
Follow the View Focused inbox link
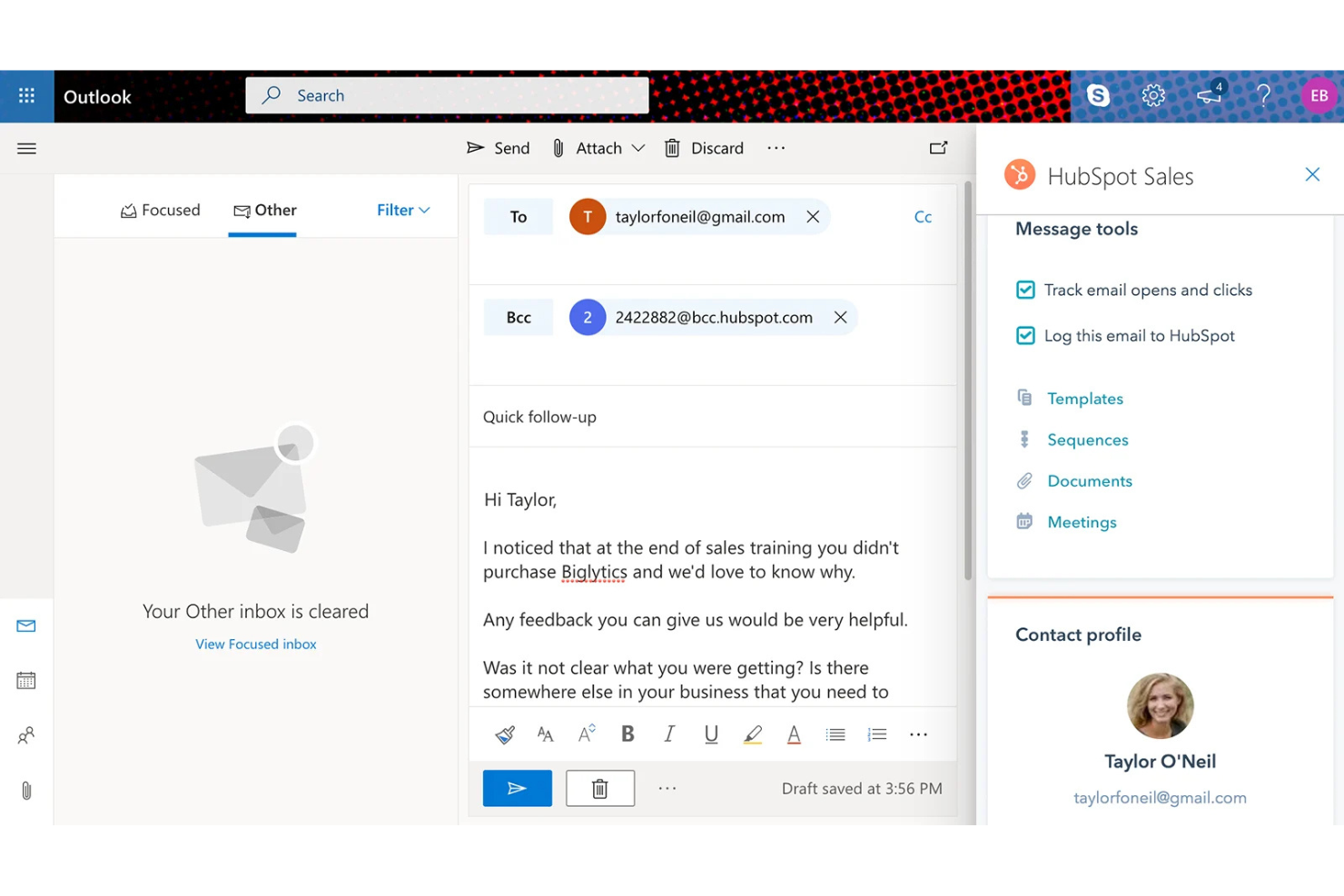pyautogui.click(x=256, y=644)
